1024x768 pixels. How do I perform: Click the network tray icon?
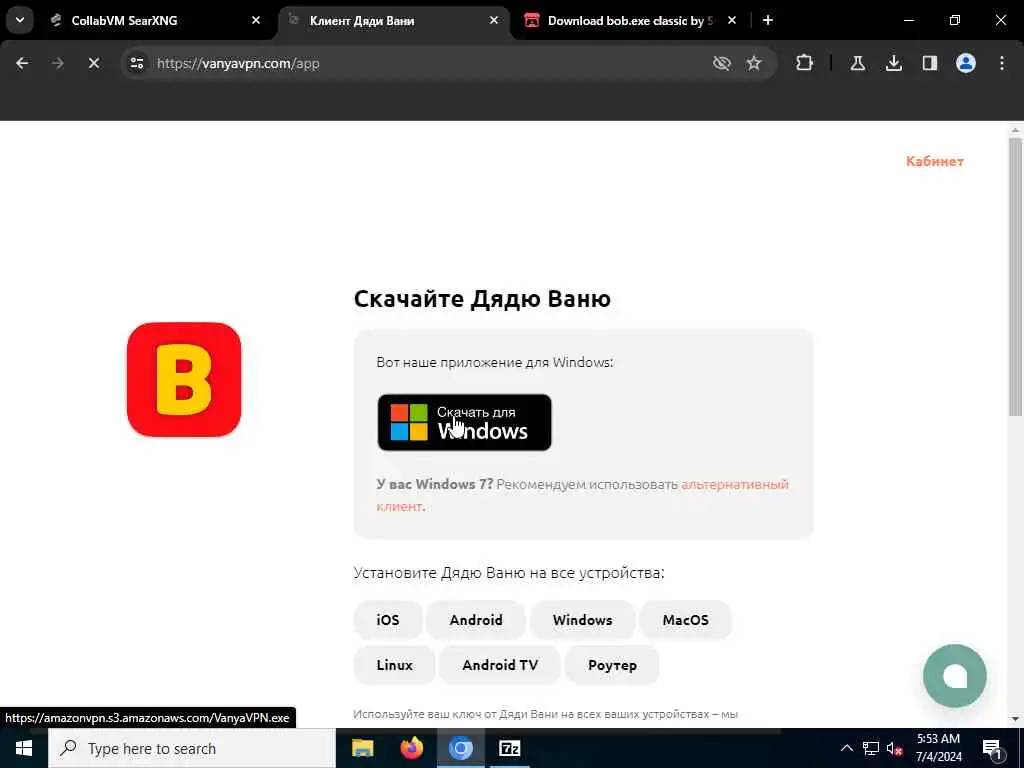pos(871,748)
